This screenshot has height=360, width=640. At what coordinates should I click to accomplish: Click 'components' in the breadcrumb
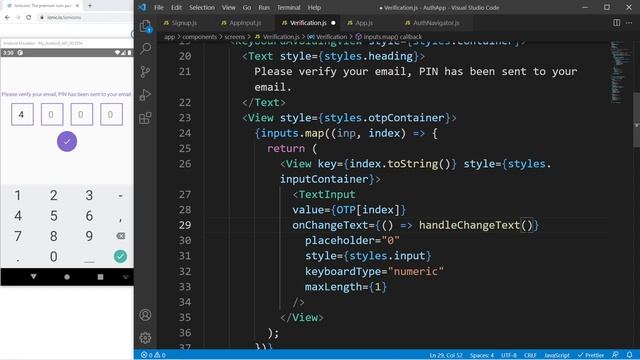(x=200, y=37)
